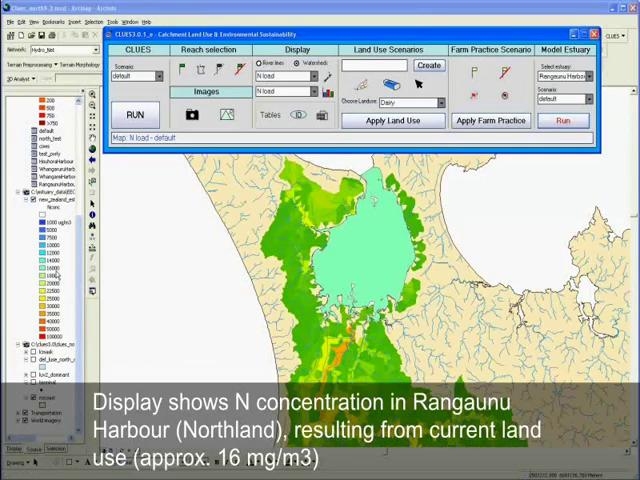Click the black arrow pointer land use tool
Image resolution: width=640 pixels, height=480 pixels.
(x=419, y=85)
